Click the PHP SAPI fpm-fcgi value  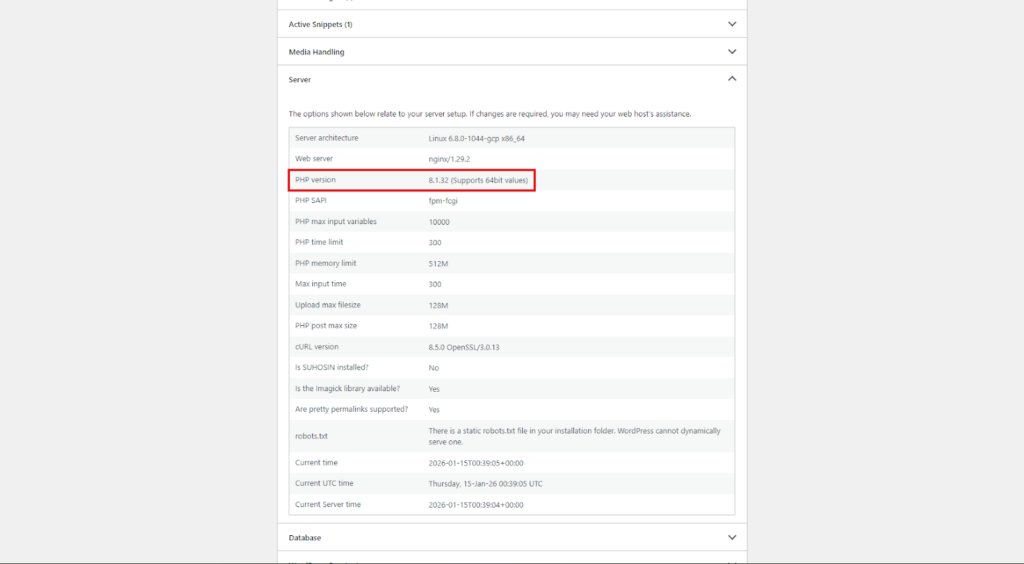pos(443,201)
